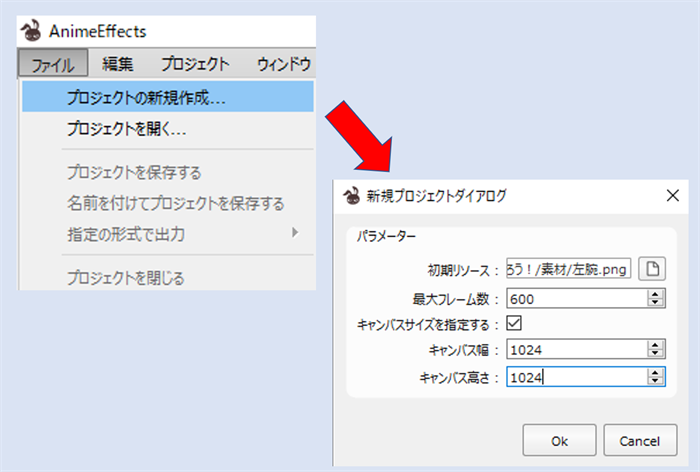
Task: Click the AnimeEffects rabbit logo icon
Action: pos(31,31)
